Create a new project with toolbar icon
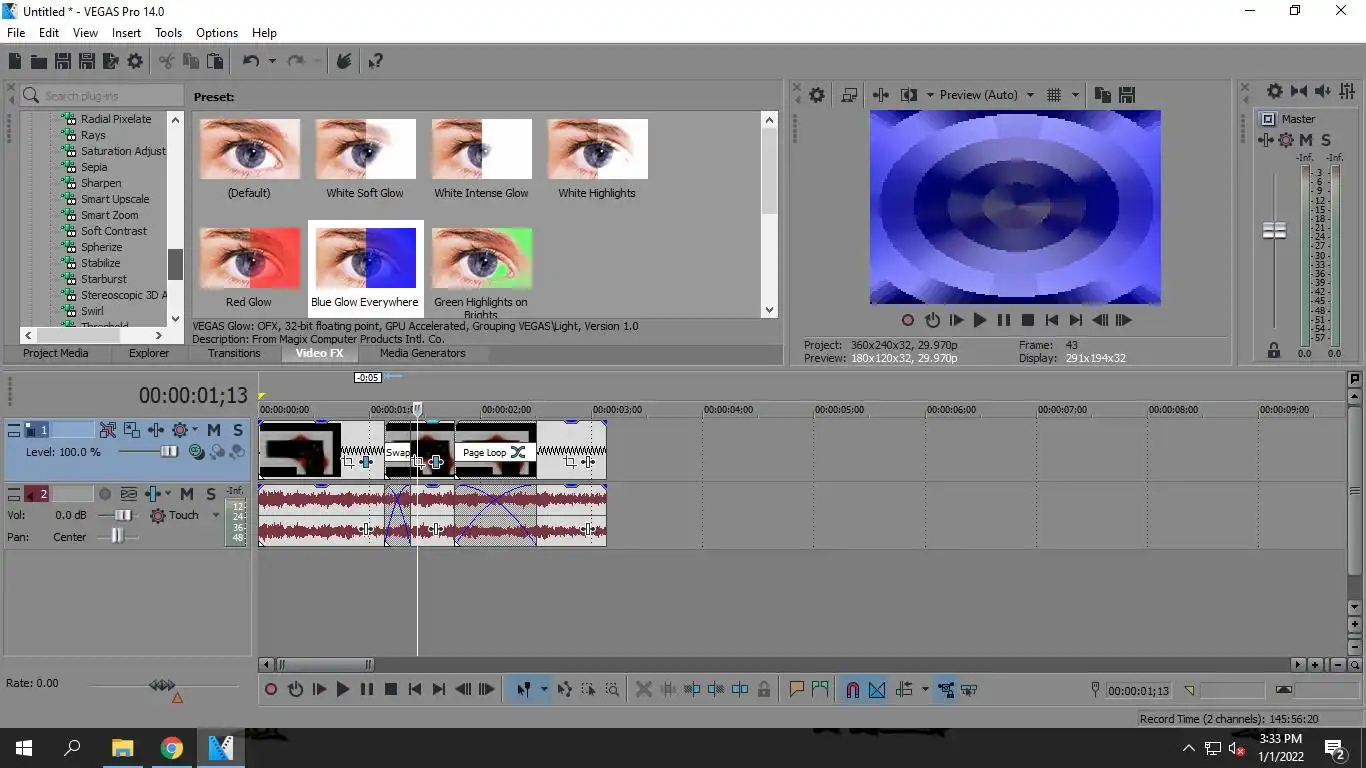 [x=15, y=61]
